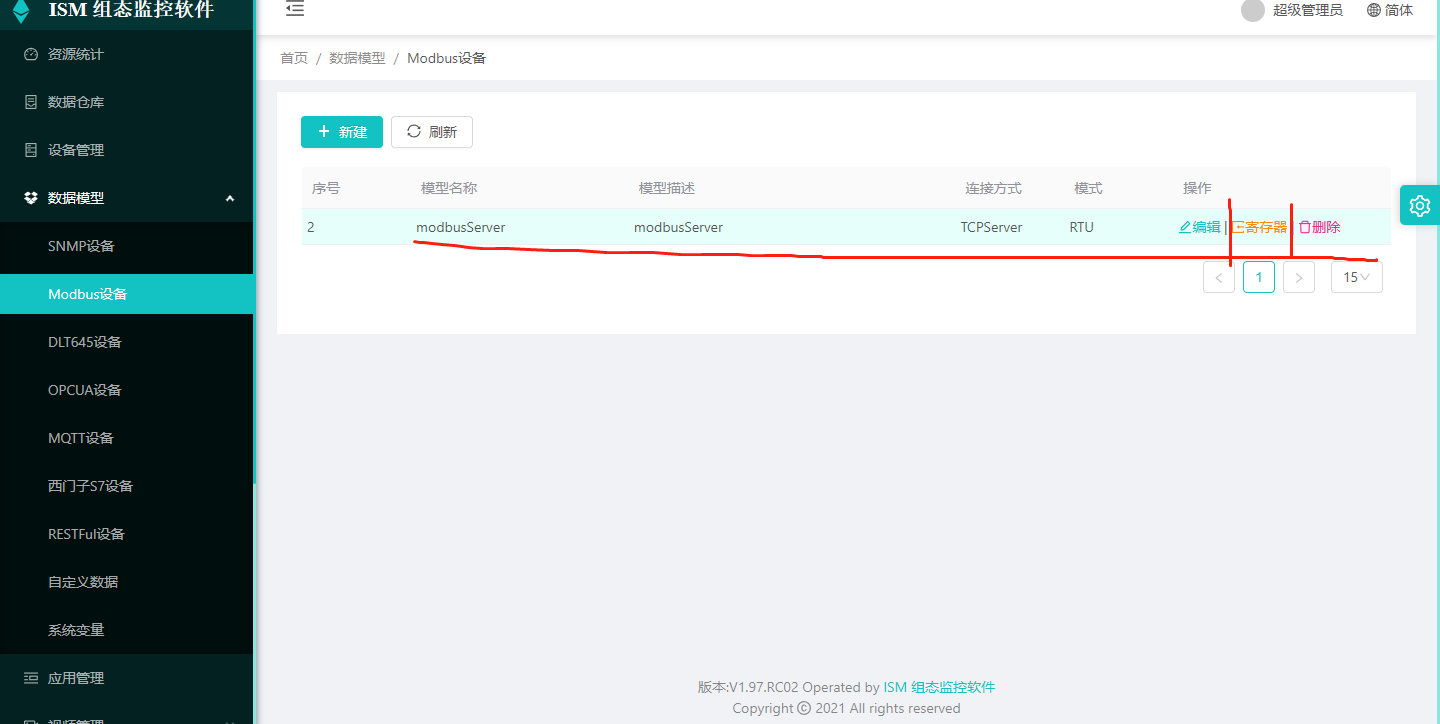
Task: Select DLT645设备 submenu item
Action: click(x=126, y=342)
